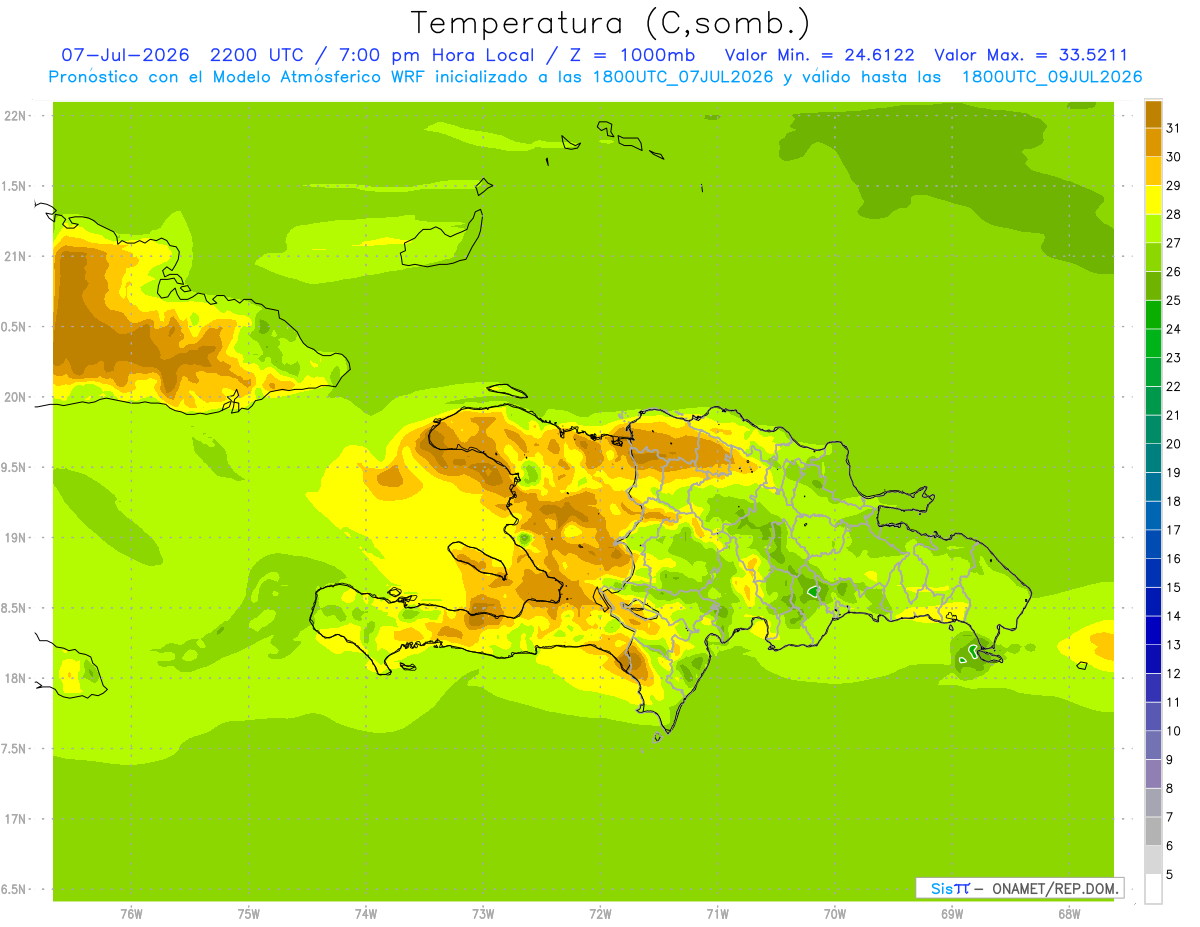This screenshot has width=1200, height=927.
Task: Click the colorbar label '7'
Action: pyautogui.click(x=1170, y=817)
